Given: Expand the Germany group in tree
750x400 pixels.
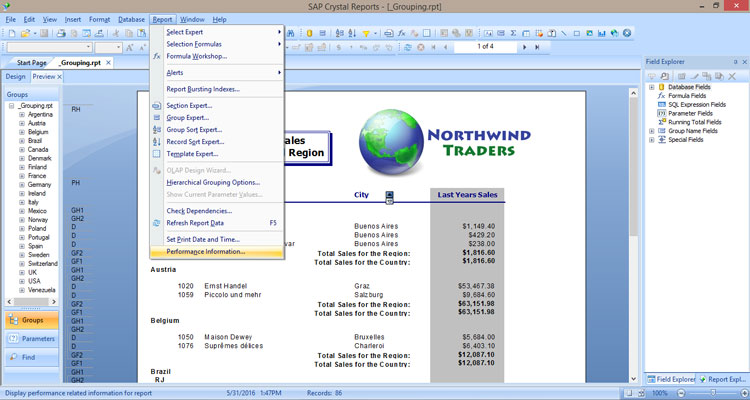Looking at the screenshot, I should (22, 185).
